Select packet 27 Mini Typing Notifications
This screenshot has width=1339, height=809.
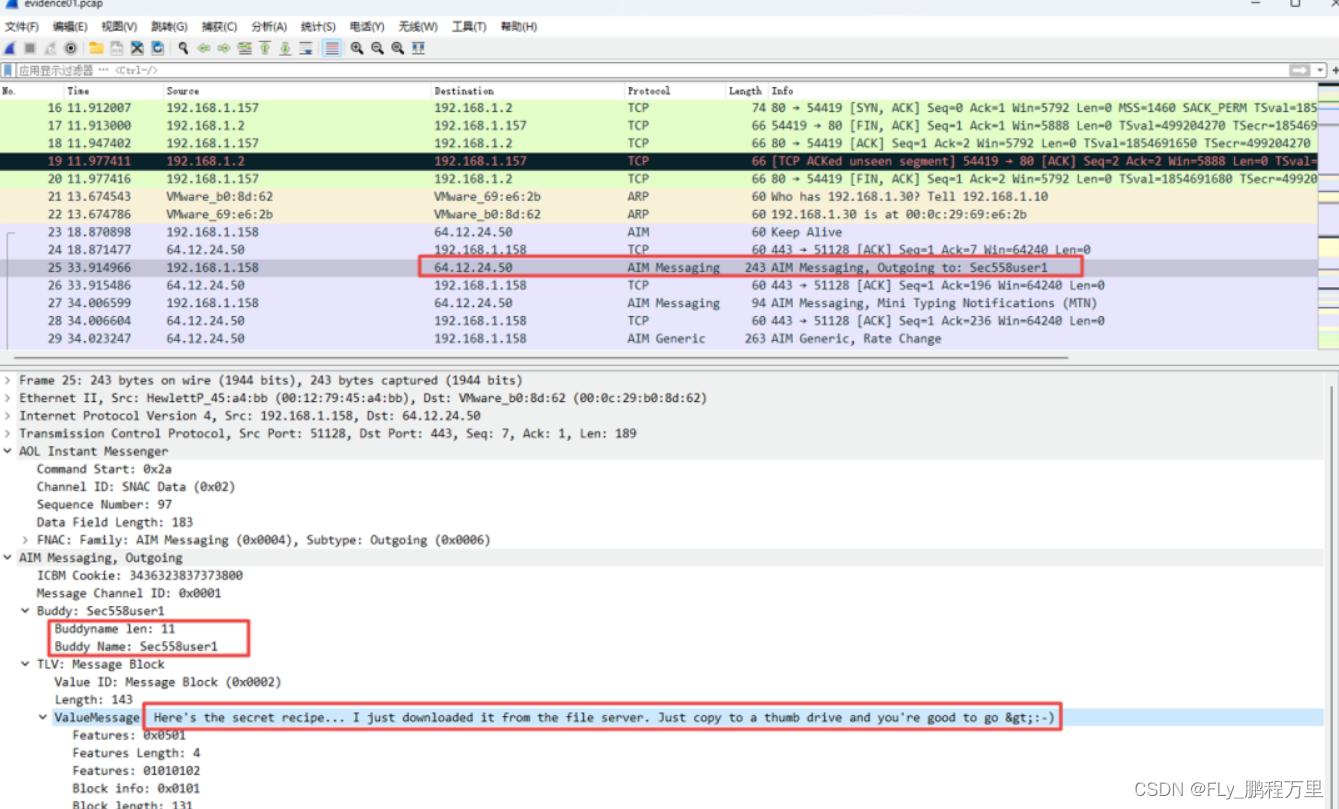coord(658,303)
